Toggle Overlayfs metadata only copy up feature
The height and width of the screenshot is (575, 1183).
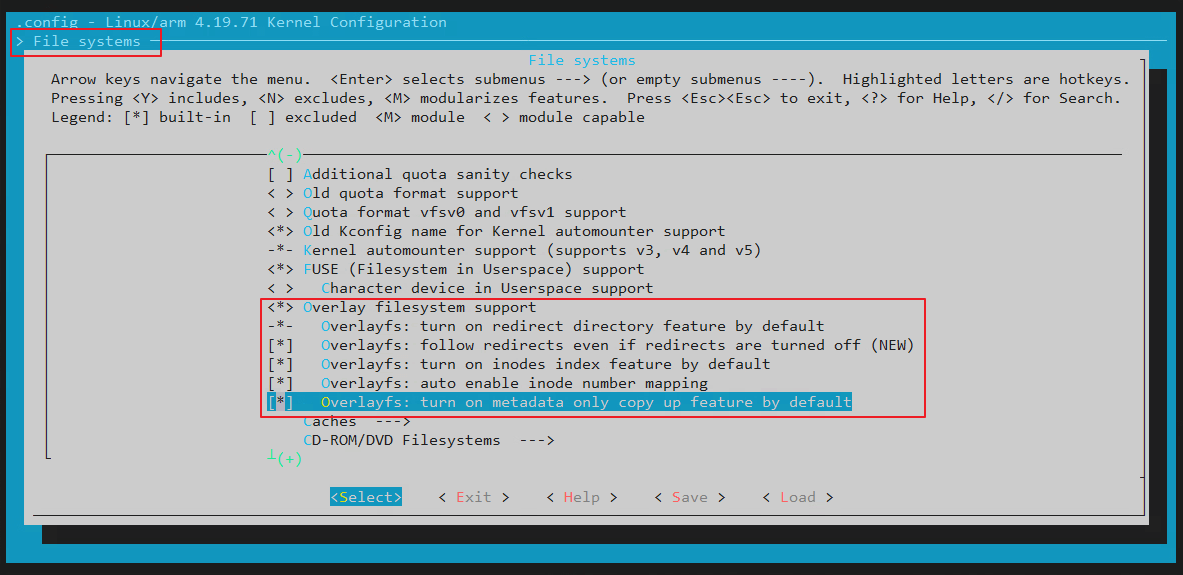tap(280, 402)
